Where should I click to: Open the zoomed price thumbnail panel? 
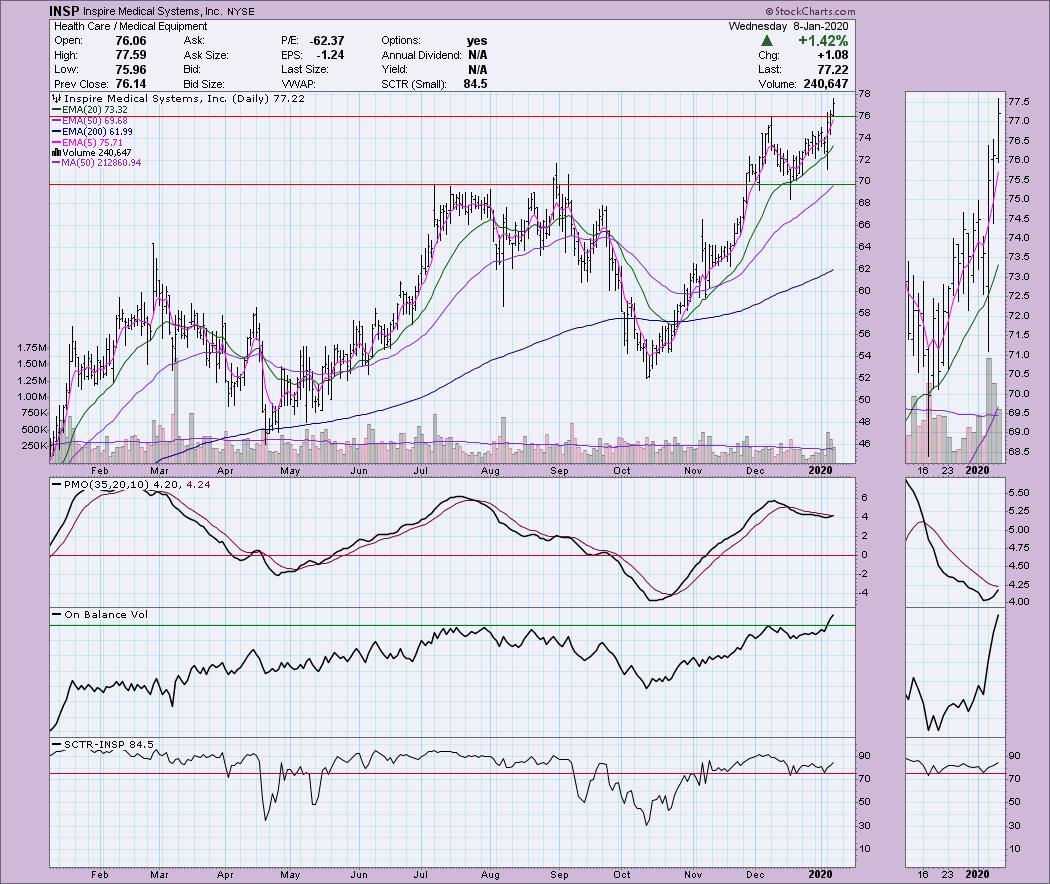pyautogui.click(x=956, y=277)
